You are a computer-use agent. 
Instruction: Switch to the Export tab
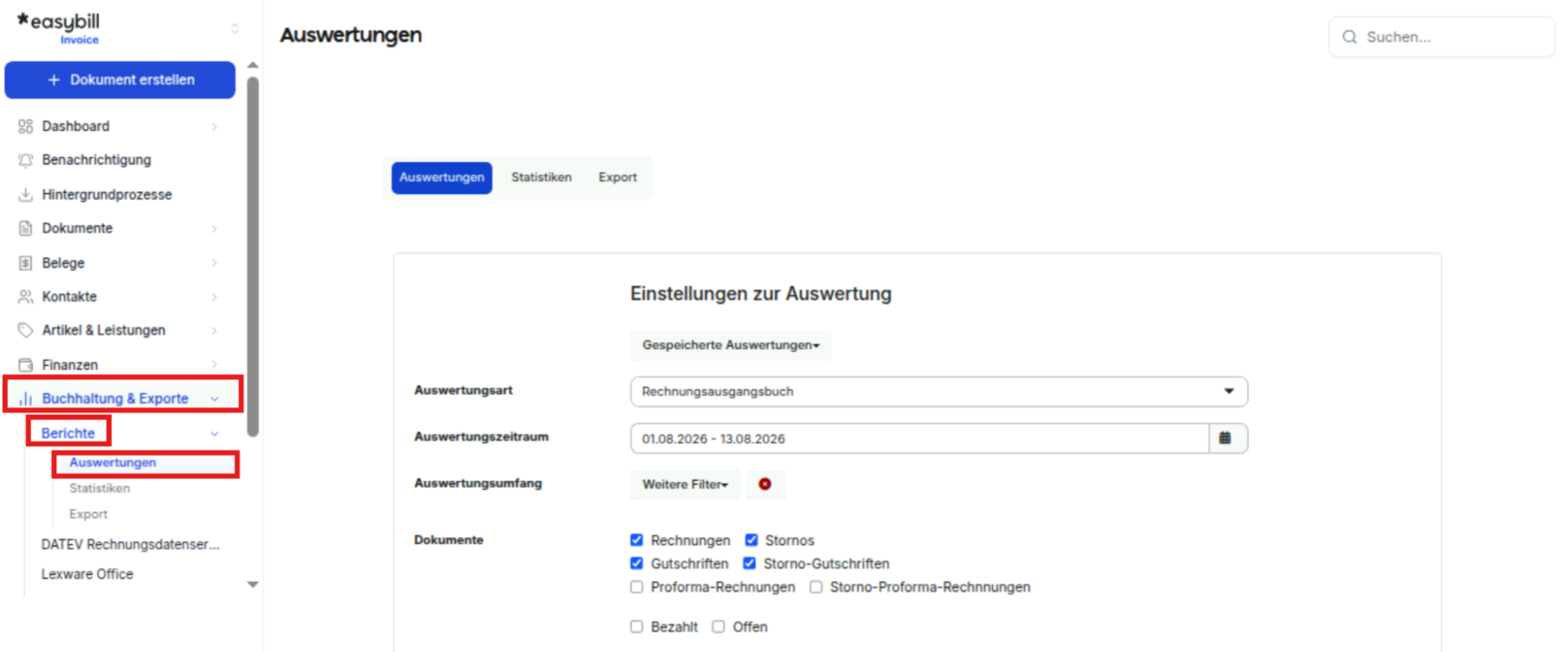pos(617,177)
